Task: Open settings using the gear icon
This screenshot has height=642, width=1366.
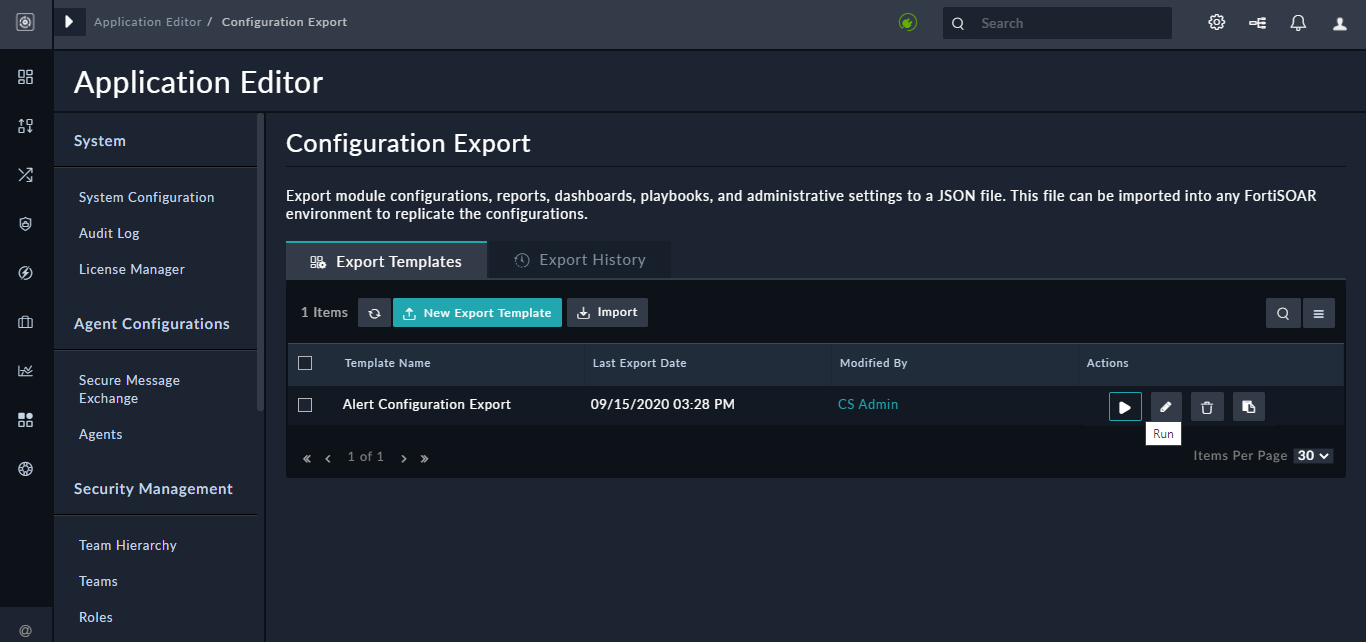Action: tap(1216, 22)
